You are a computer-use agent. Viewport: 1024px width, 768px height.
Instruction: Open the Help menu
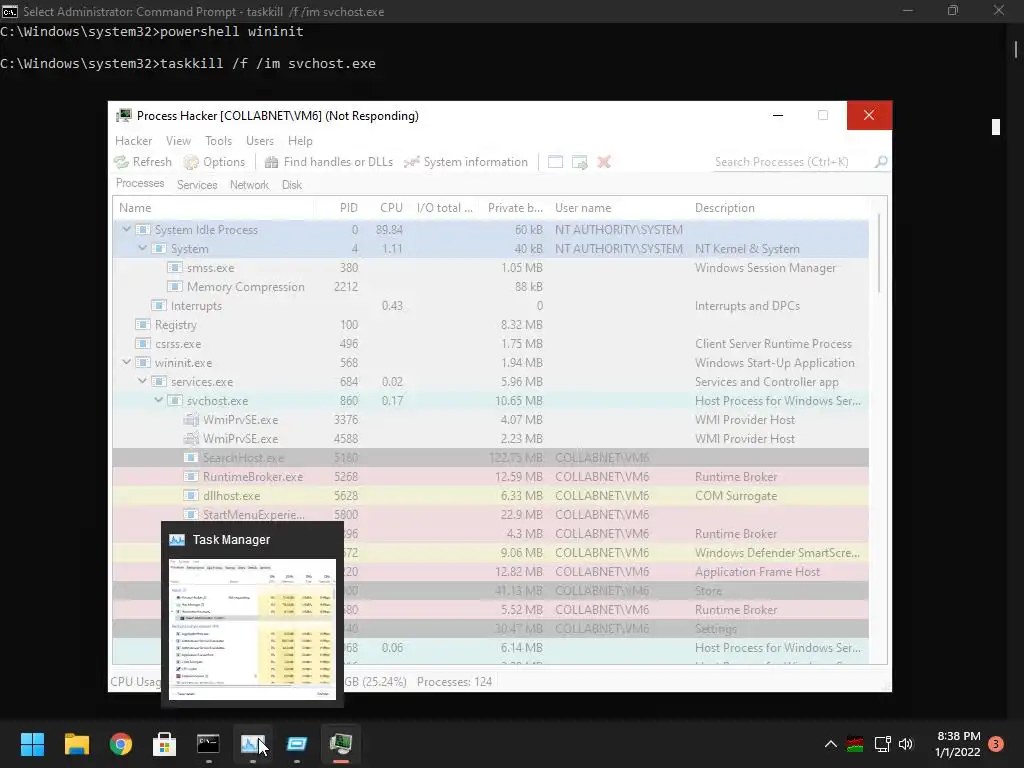(300, 141)
